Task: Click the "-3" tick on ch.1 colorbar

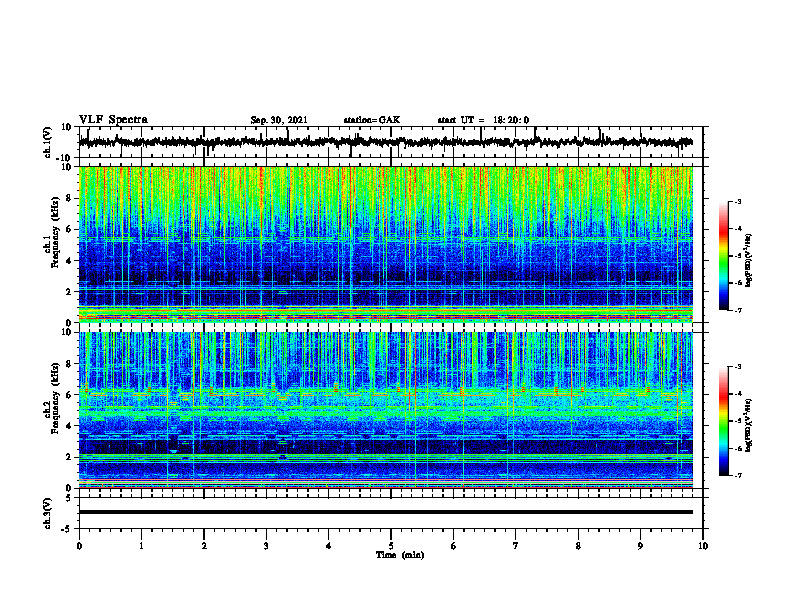Action: (x=737, y=201)
